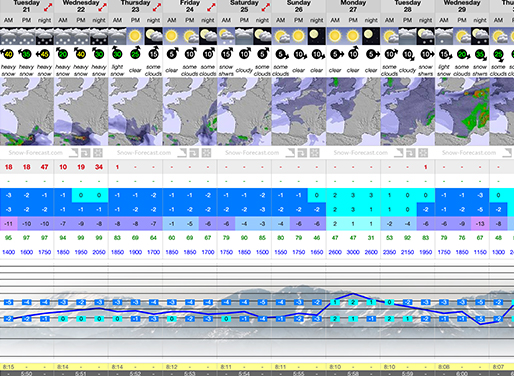Click the chart's upper temperature marker for Monday 27 PM

point(353,302)
